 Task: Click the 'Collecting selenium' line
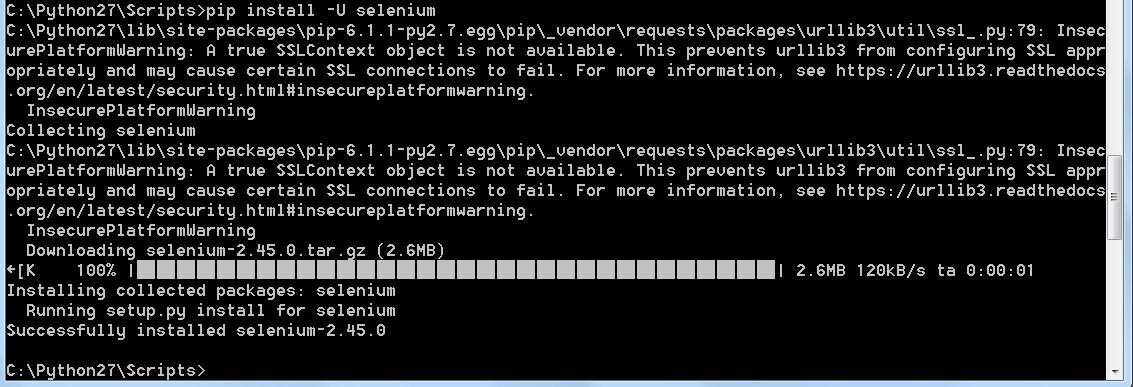[x=100, y=131]
